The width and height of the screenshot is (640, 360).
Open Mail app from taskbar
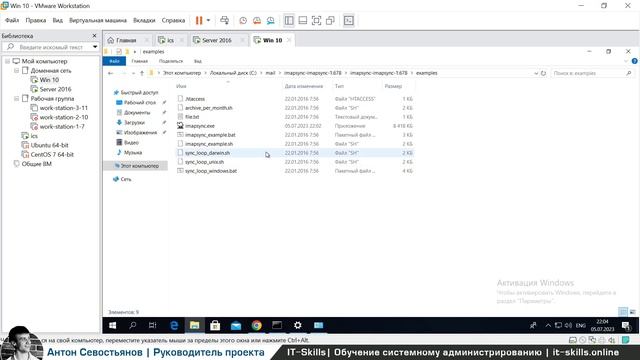[x=236, y=325]
